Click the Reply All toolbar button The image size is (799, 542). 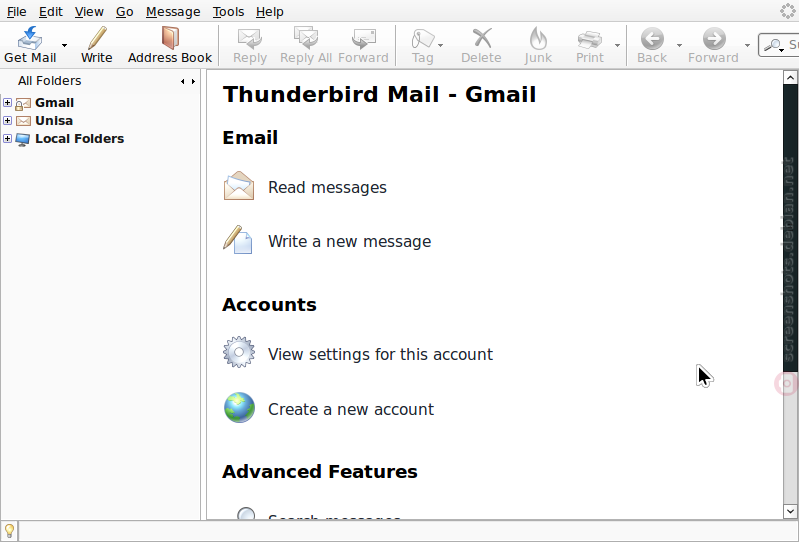[306, 45]
